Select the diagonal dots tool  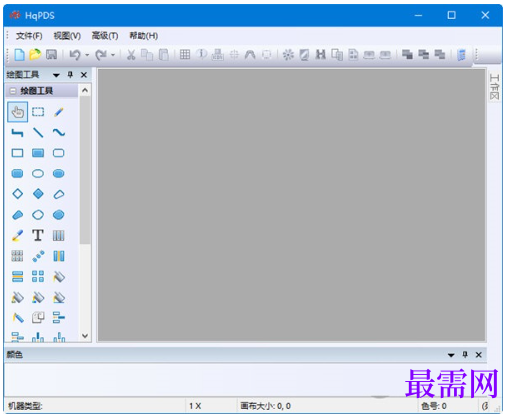tap(38, 256)
